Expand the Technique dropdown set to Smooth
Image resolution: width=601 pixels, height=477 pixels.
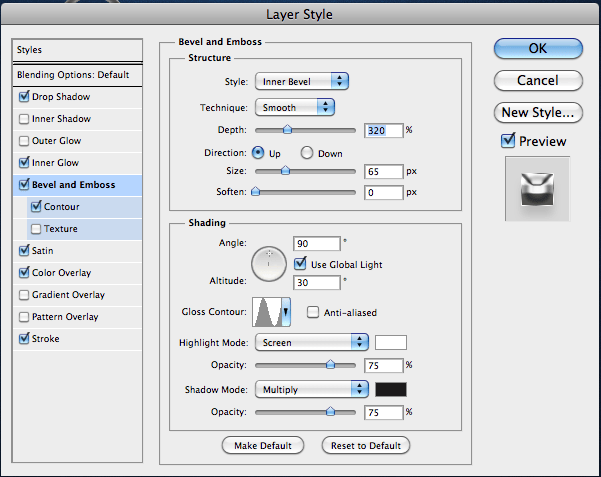(x=295, y=107)
